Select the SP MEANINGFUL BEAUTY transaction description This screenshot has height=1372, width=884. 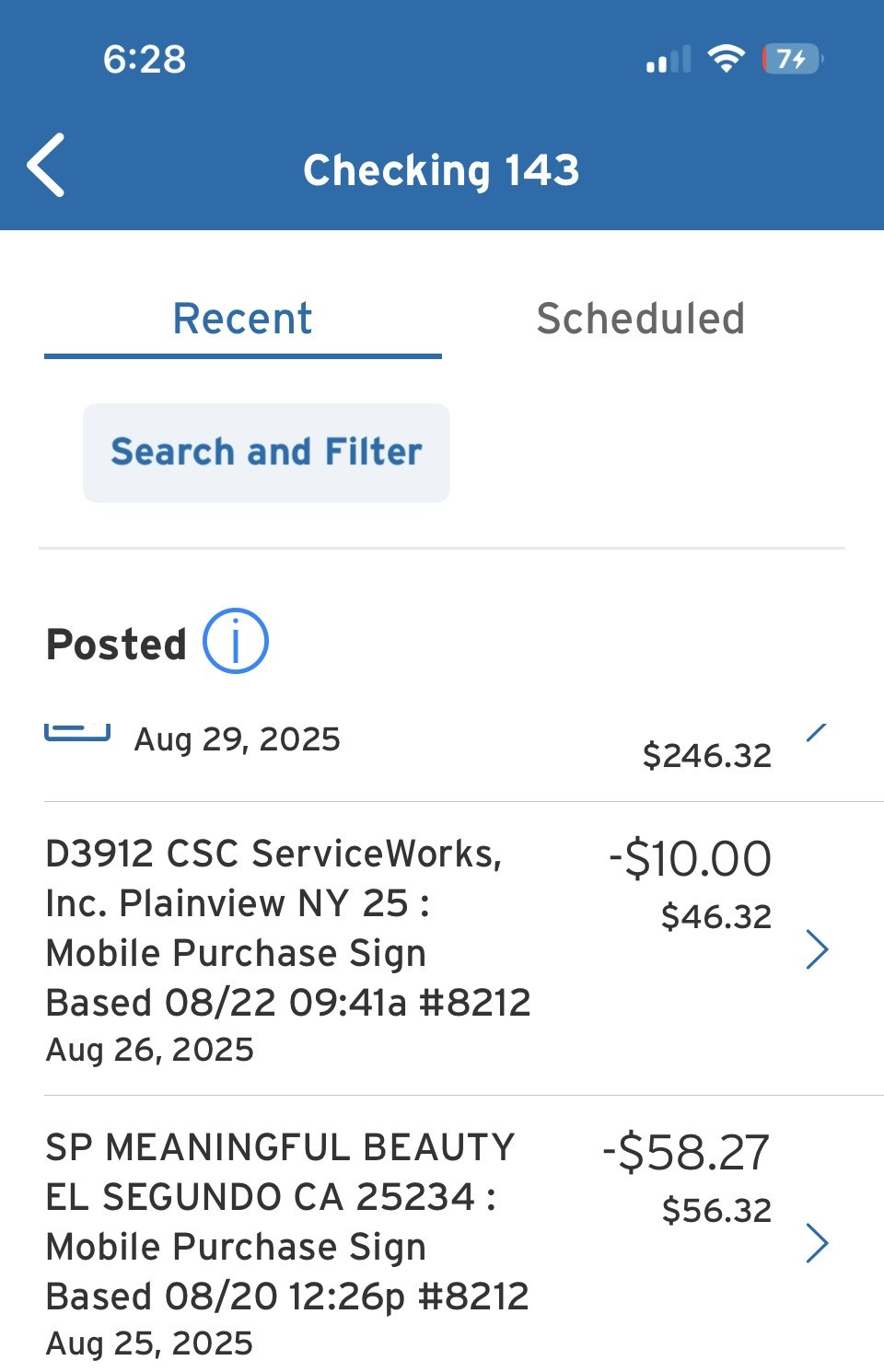(287, 1221)
